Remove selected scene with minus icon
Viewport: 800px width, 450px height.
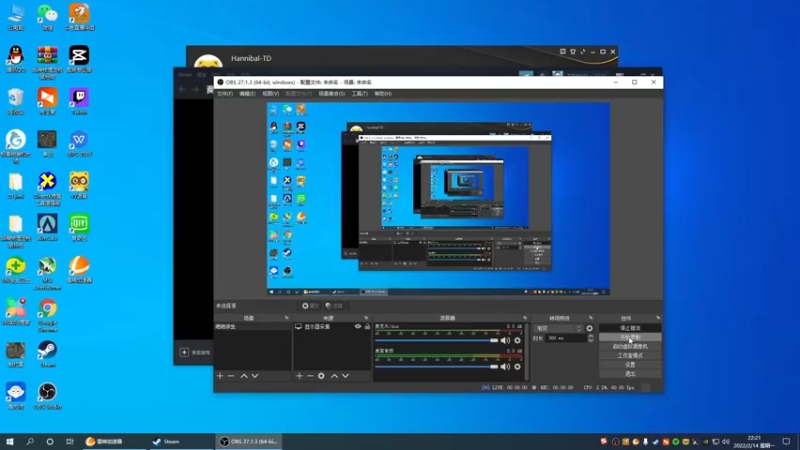pyautogui.click(x=231, y=376)
